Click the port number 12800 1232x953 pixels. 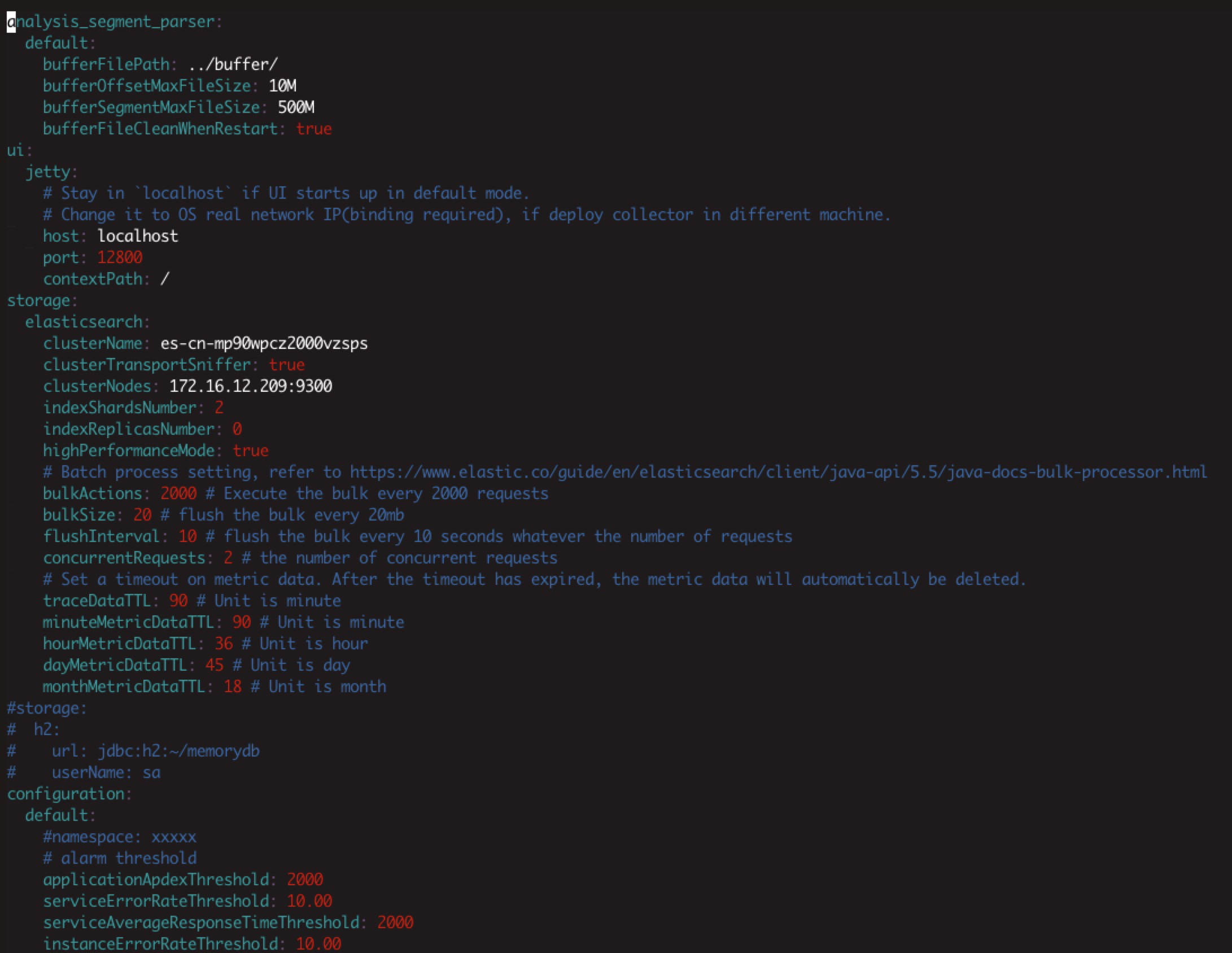tap(119, 257)
